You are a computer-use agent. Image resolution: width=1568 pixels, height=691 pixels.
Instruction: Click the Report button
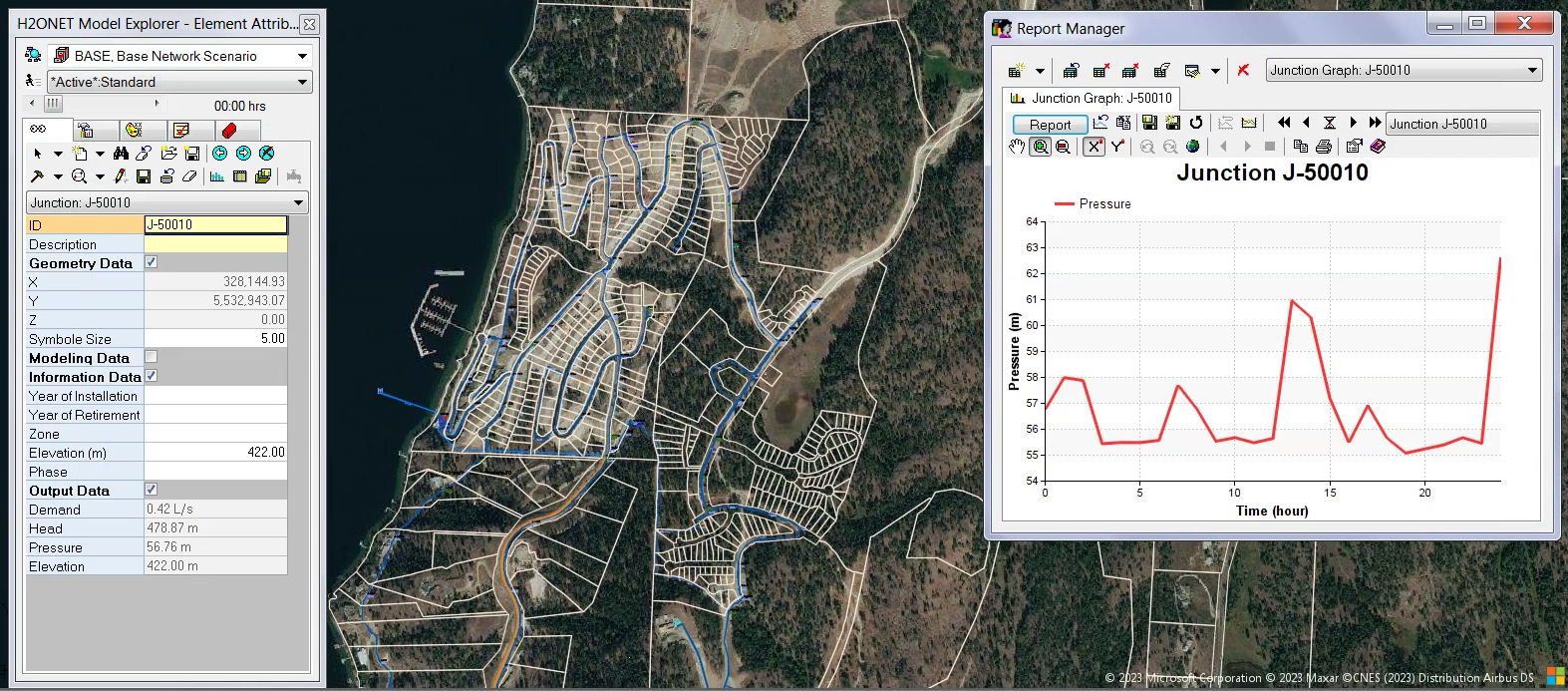tap(1050, 125)
